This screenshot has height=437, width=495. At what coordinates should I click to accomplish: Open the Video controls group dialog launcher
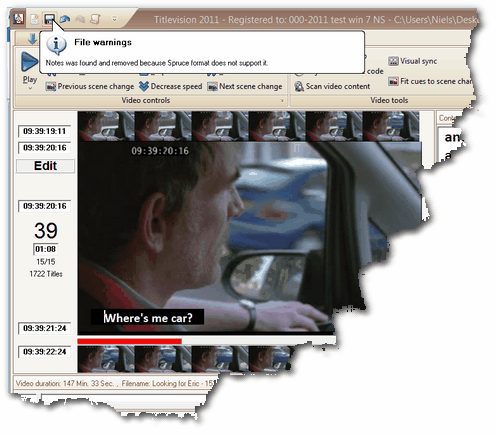tap(282, 100)
